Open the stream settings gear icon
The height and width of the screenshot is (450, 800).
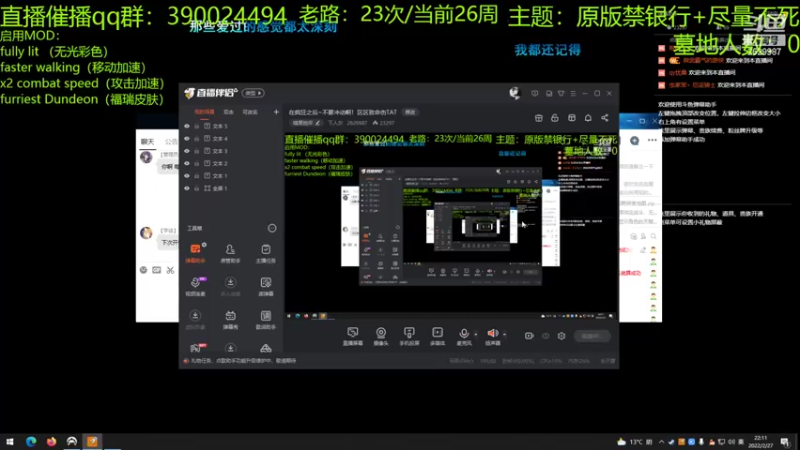coord(561,336)
